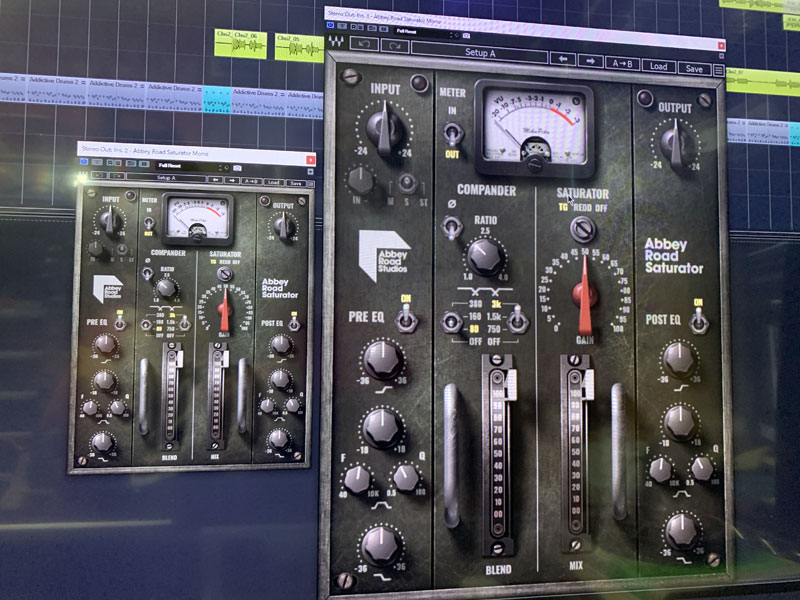Open Setup A preset menu in small window
Screen dimensions: 800x600
166,178
